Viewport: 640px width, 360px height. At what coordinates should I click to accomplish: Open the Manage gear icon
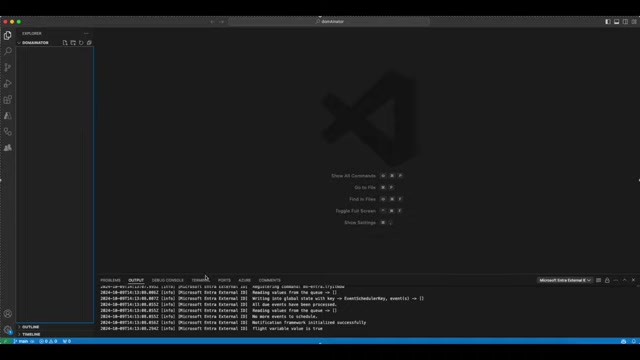[x=8, y=330]
